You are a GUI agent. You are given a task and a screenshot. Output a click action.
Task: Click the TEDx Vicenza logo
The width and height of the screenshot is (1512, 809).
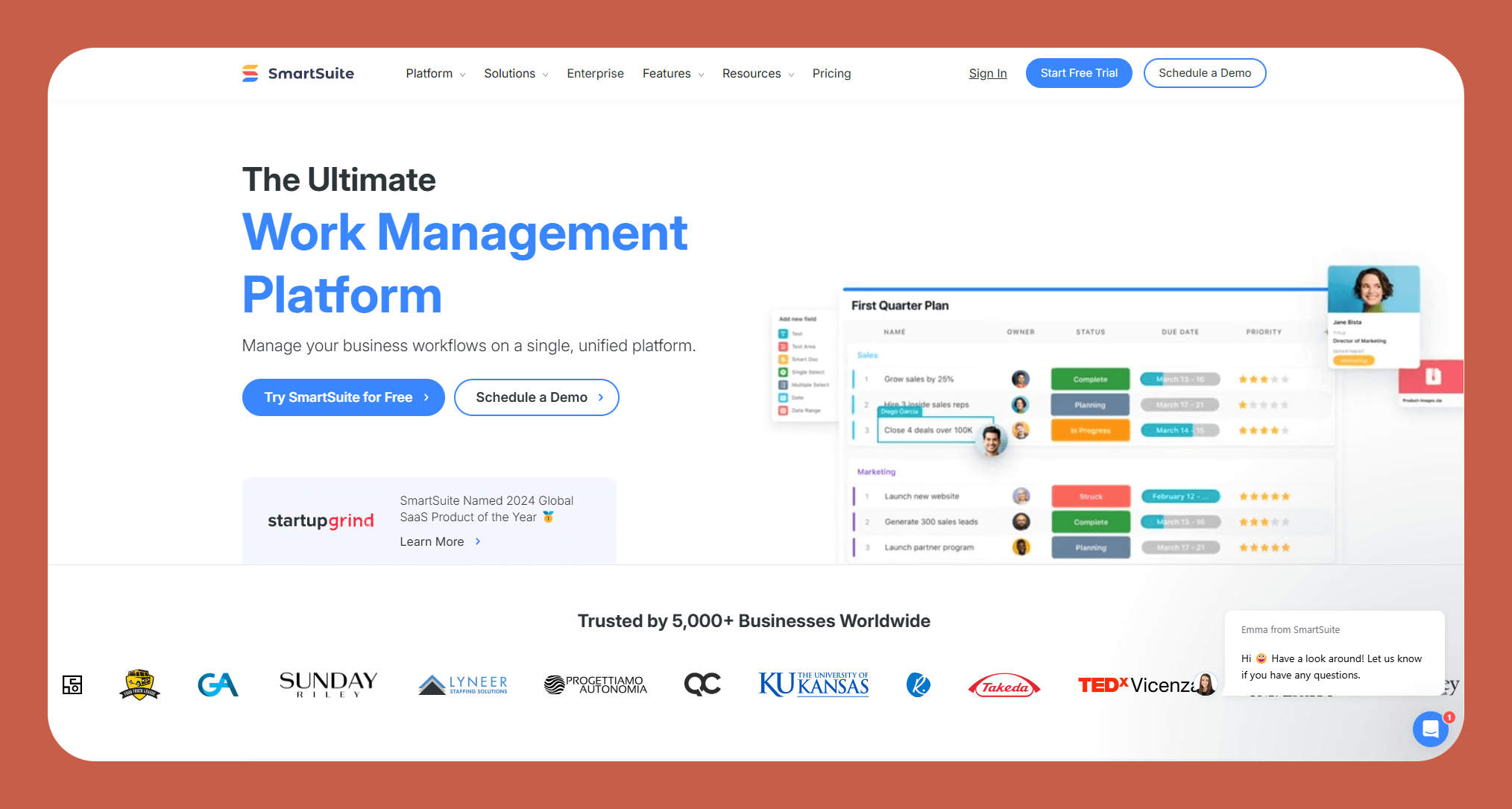(x=1137, y=684)
